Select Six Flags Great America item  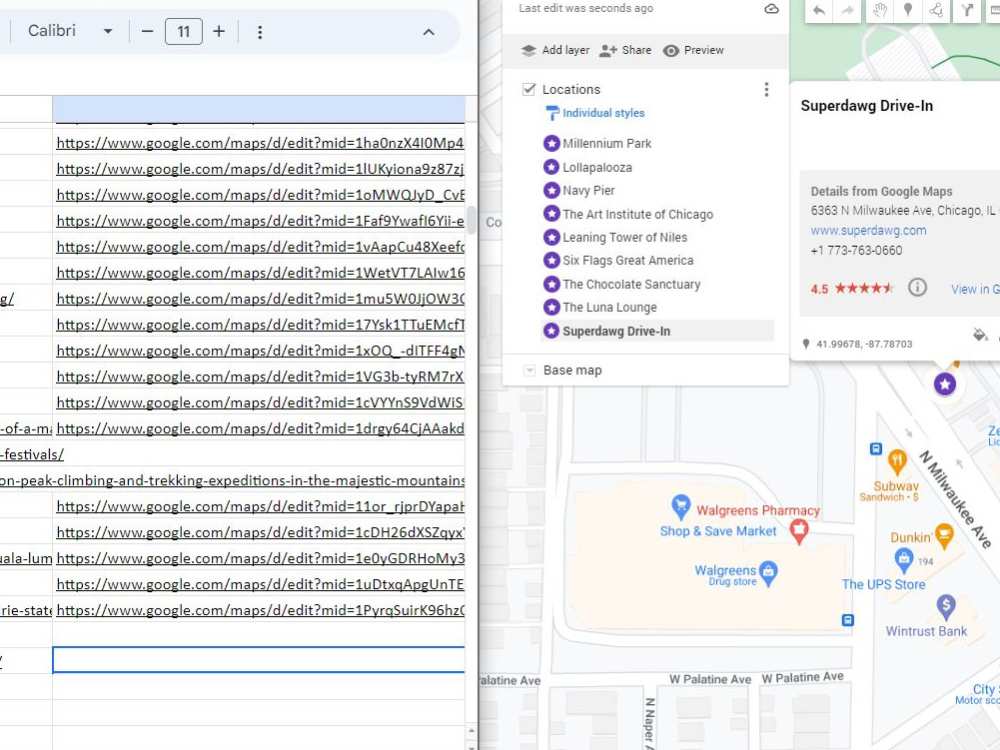coord(628,260)
